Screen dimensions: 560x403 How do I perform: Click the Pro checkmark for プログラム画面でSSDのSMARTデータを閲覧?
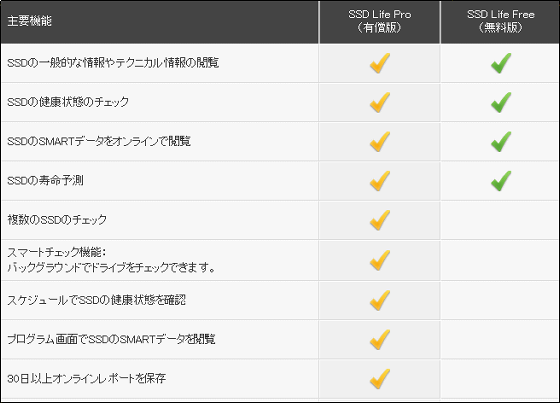tap(380, 339)
